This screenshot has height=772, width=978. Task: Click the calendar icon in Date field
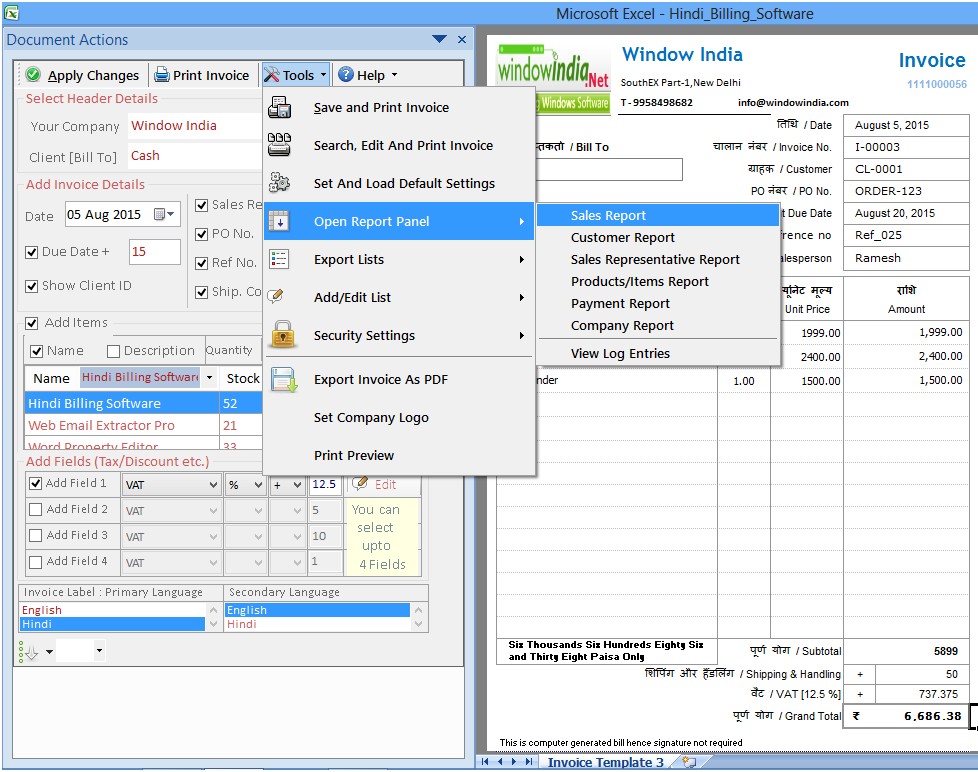tap(159, 215)
